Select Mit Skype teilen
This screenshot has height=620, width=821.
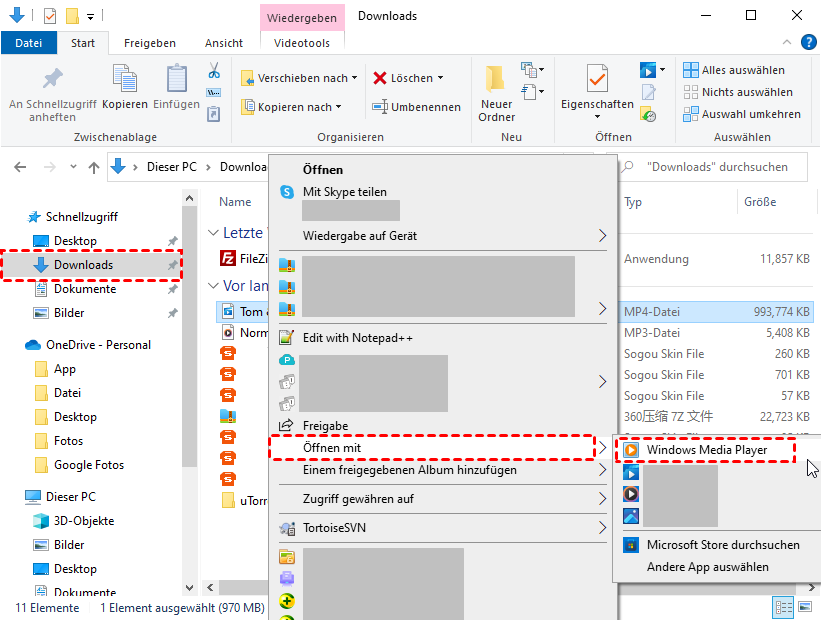tap(443, 192)
